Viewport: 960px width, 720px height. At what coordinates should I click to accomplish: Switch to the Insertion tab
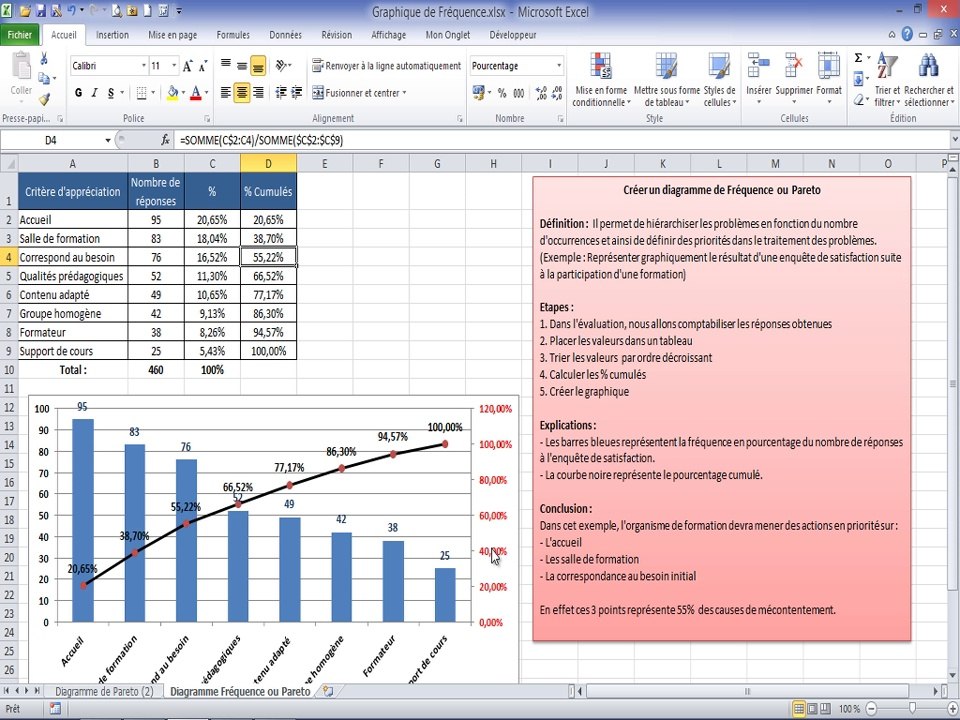pos(112,35)
